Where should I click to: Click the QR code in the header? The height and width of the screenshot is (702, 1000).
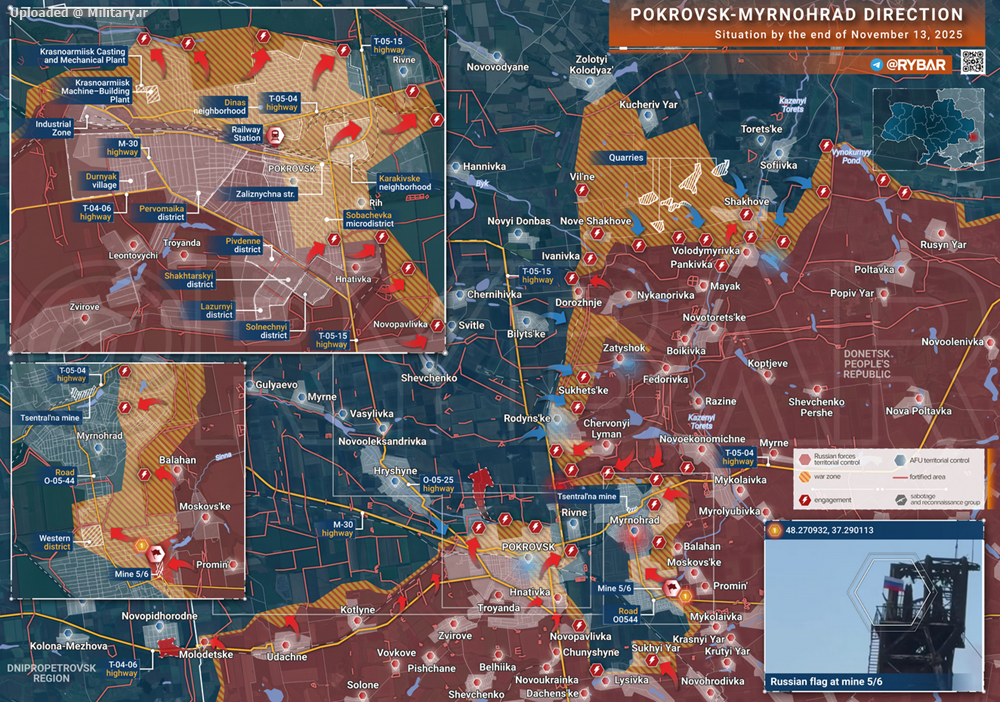tap(975, 61)
